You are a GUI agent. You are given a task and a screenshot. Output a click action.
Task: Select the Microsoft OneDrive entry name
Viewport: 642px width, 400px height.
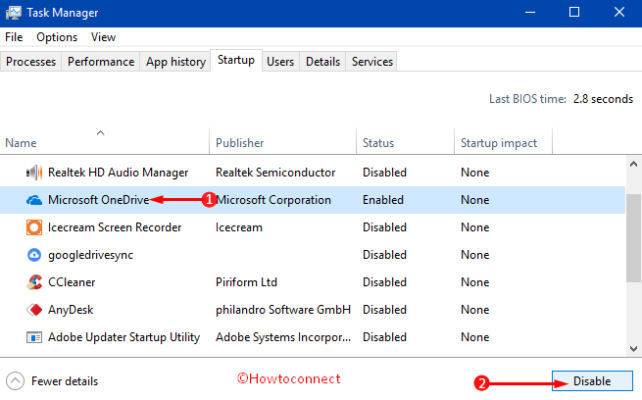click(98, 200)
